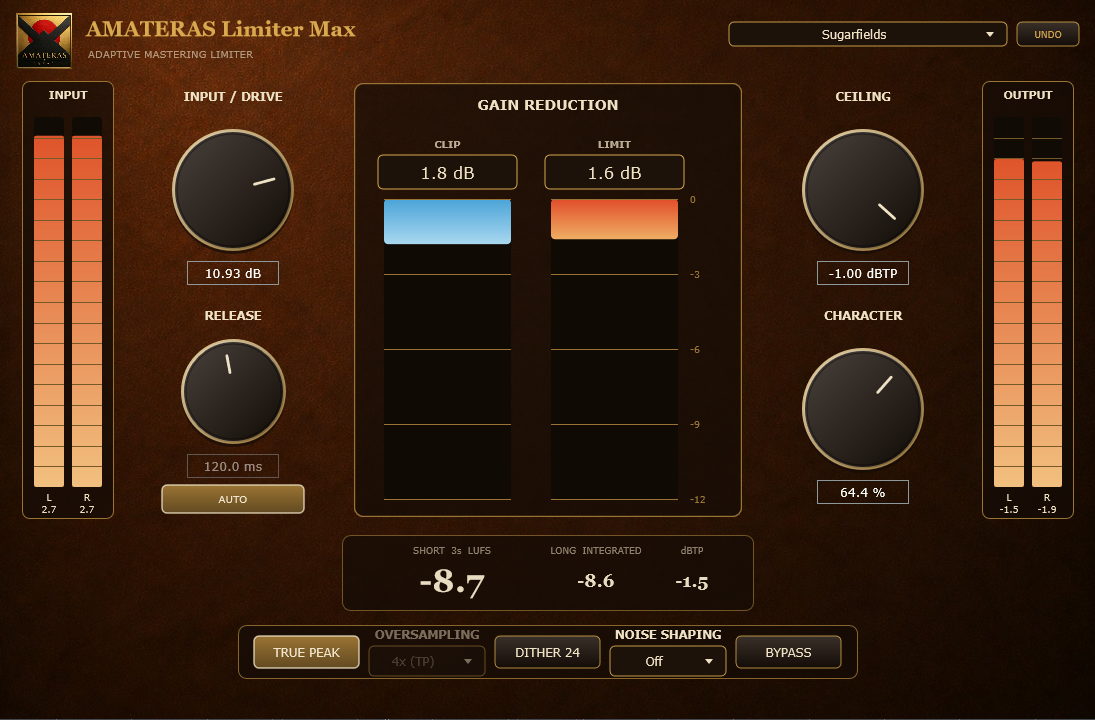Image resolution: width=1095 pixels, height=720 pixels.
Task: Click the CLIP 1.8 dB readout
Action: 447,172
